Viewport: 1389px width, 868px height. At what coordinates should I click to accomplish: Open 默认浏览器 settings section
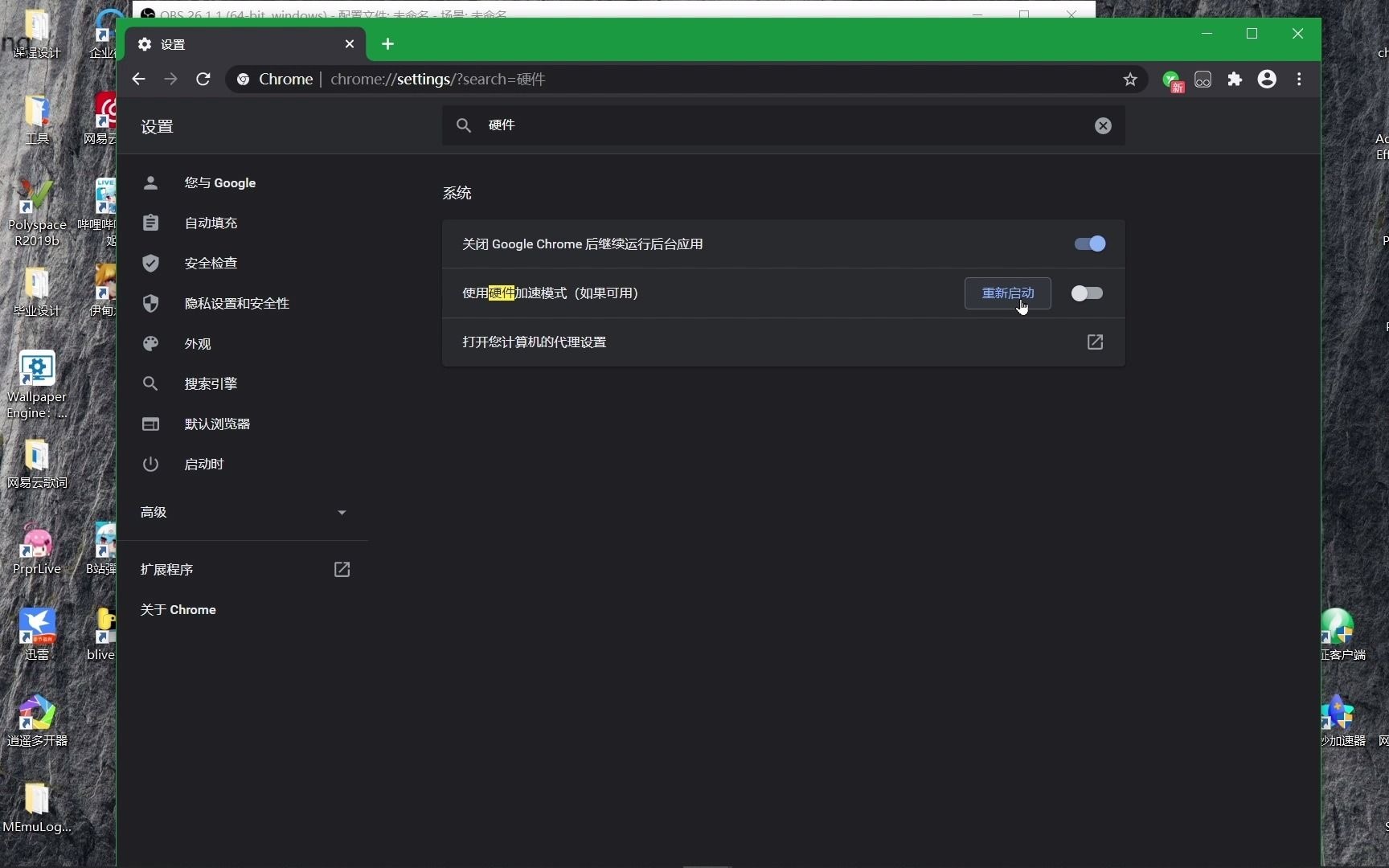coord(243,424)
